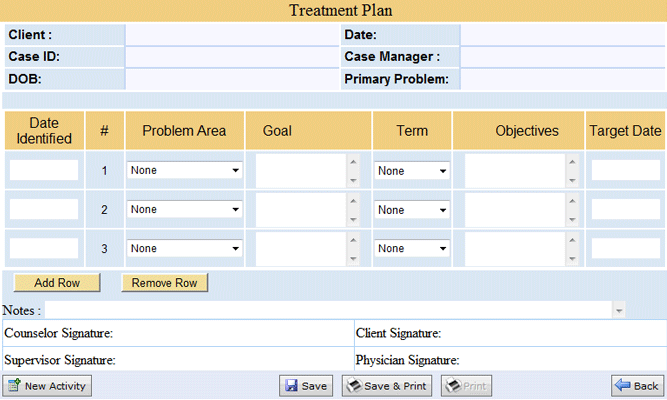Click row 3 Objectives text area
This screenshot has height=400, width=667.
[x=514, y=249]
